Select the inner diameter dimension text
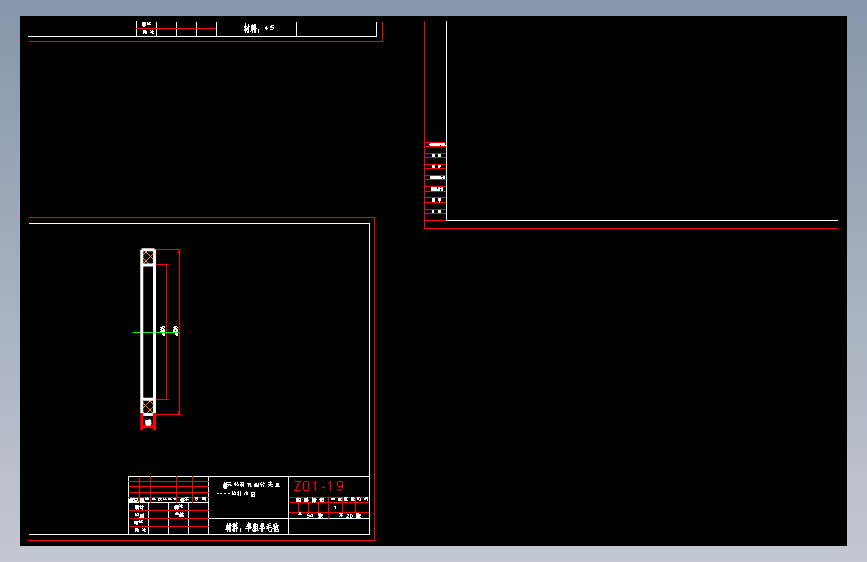The width and height of the screenshot is (867, 562). pyautogui.click(x=163, y=330)
